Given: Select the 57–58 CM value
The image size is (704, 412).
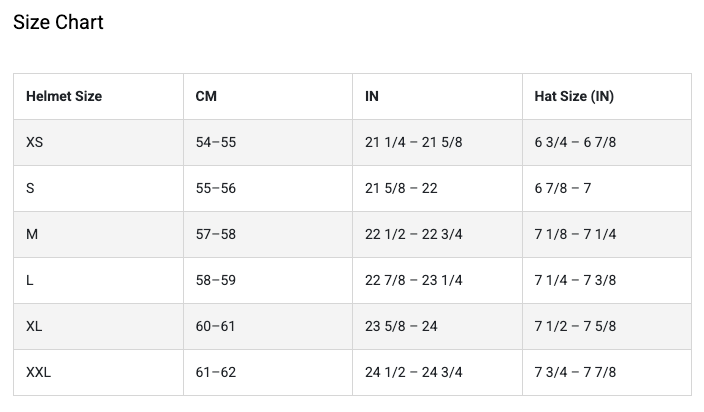Looking at the screenshot, I should (216, 234).
